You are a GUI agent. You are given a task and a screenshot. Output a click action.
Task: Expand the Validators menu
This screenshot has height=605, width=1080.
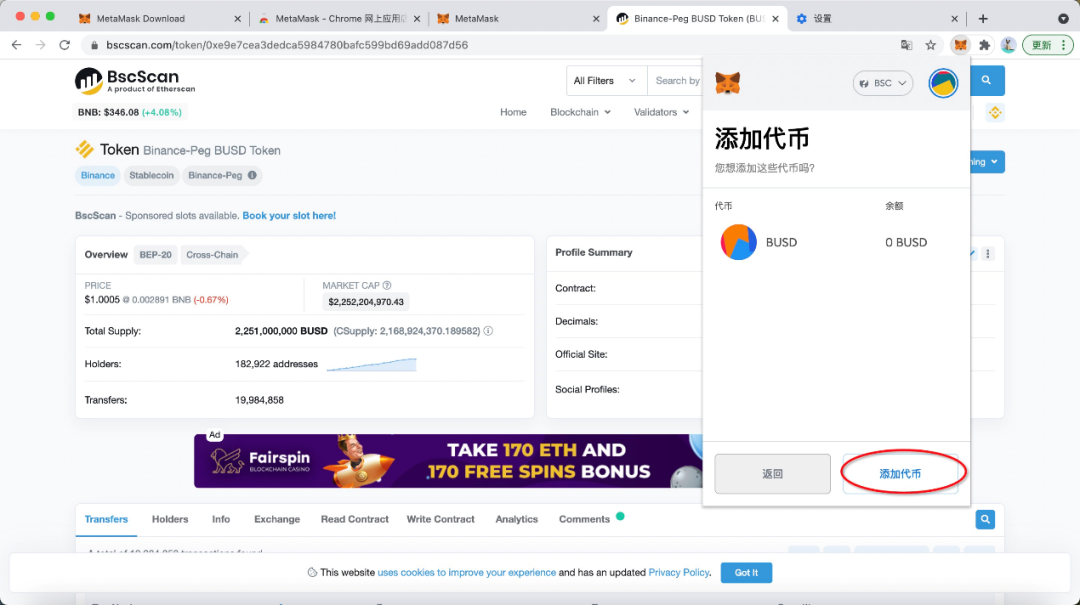(x=661, y=112)
